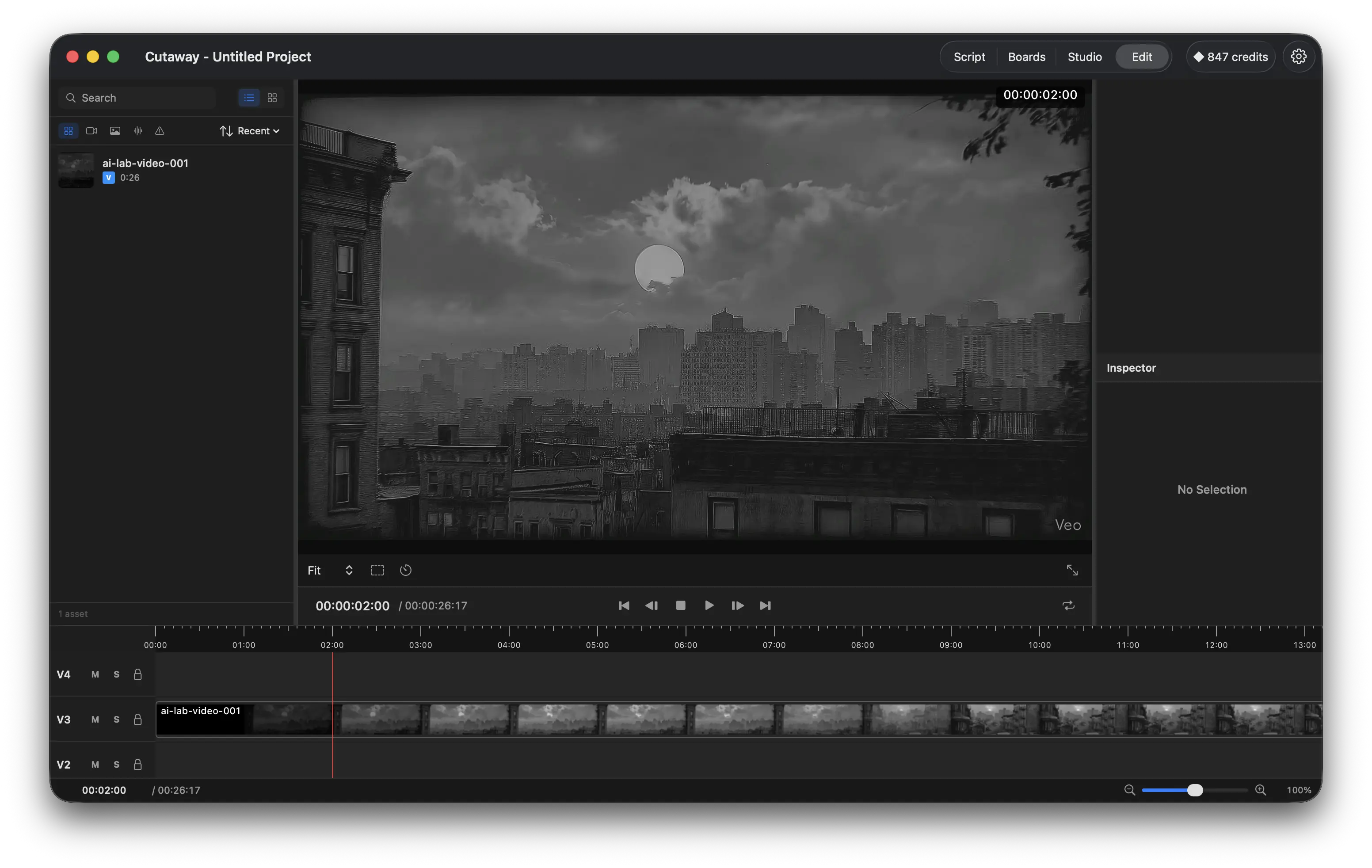Lock track V2
This screenshot has height=868, width=1372.
click(138, 764)
